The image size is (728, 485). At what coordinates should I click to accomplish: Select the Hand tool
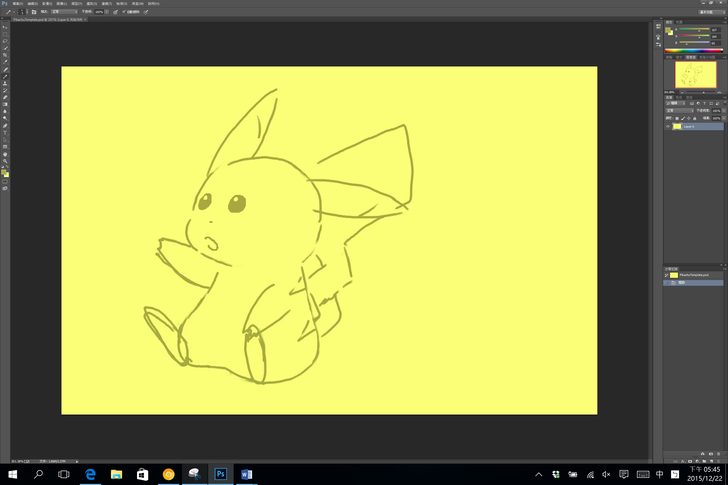5,153
